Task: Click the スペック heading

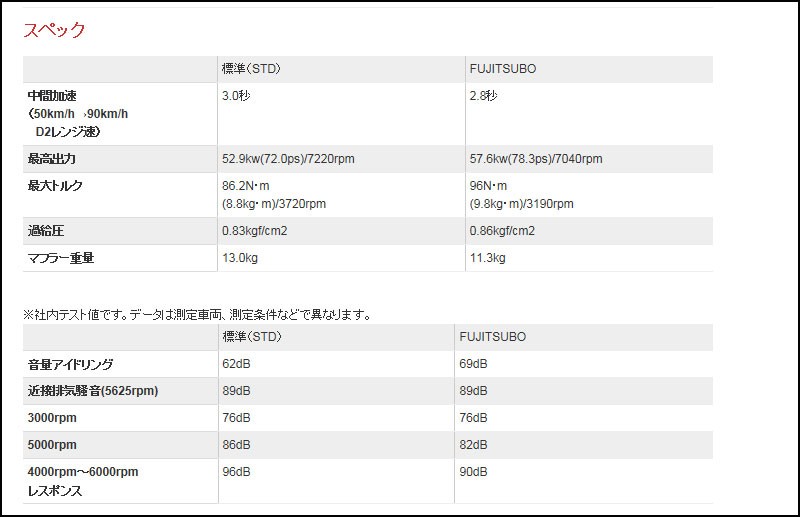Action: tap(55, 30)
